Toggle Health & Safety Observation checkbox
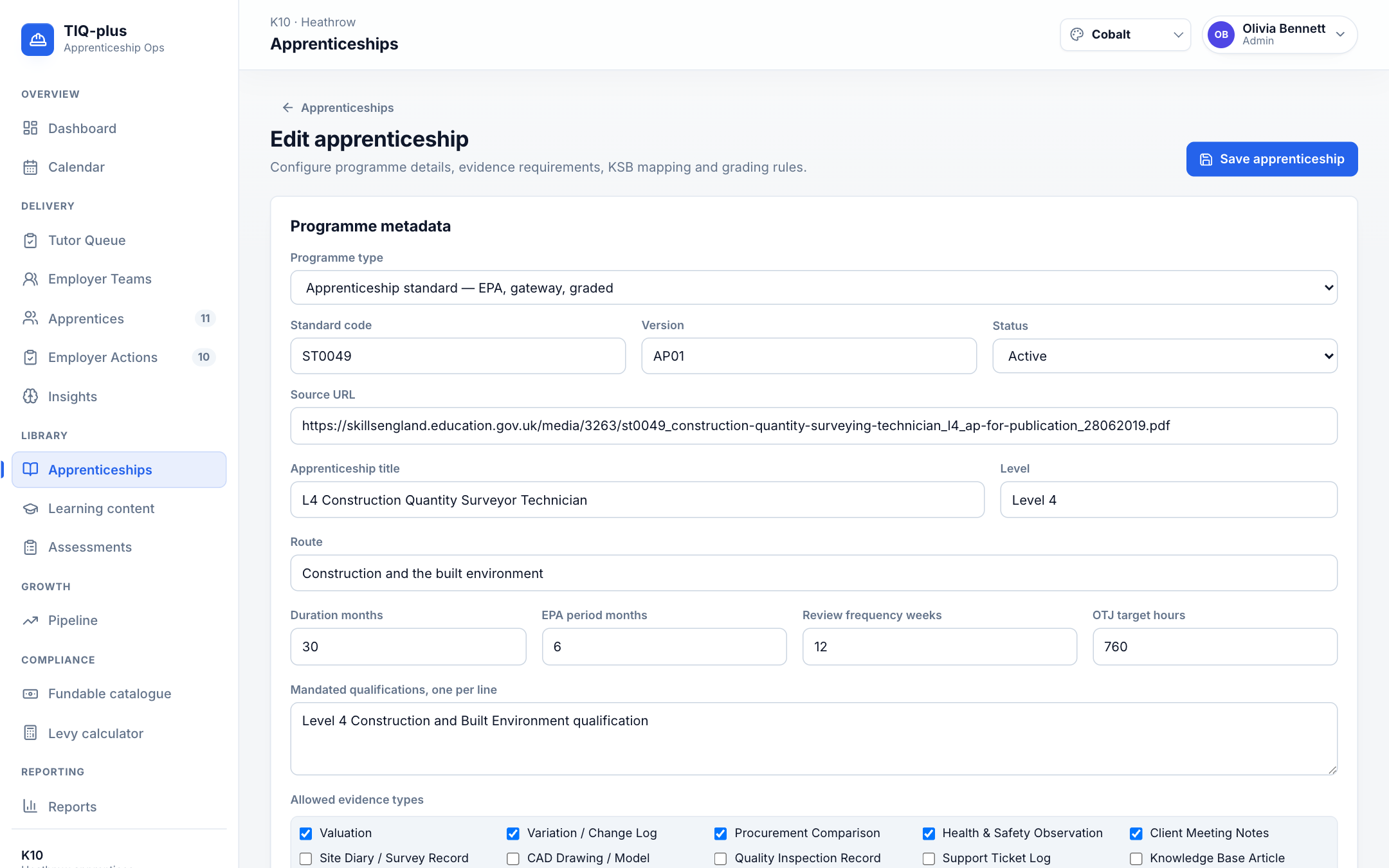The height and width of the screenshot is (868, 1389). (x=929, y=833)
